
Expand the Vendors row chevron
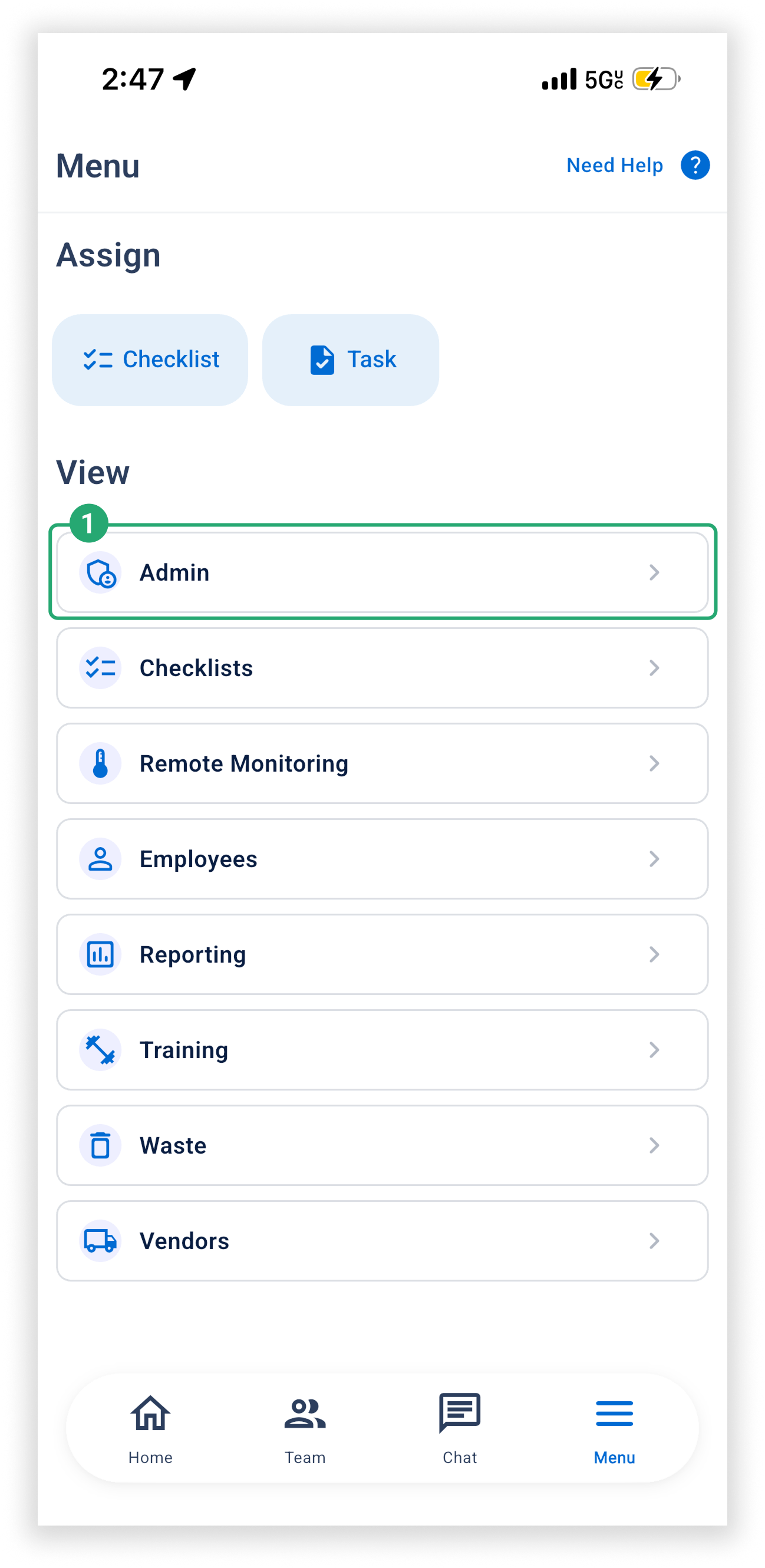tap(654, 1240)
